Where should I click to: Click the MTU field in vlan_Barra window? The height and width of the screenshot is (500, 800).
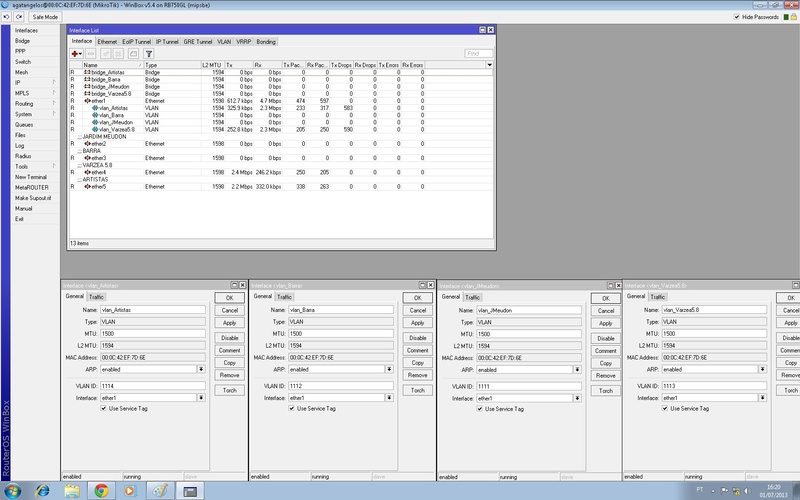point(340,334)
